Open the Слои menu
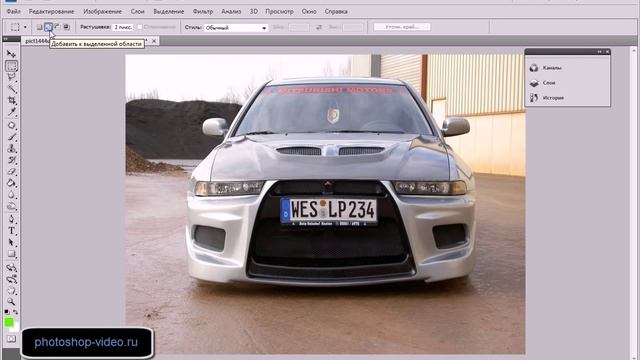This screenshot has height=360, width=640. pyautogui.click(x=138, y=11)
